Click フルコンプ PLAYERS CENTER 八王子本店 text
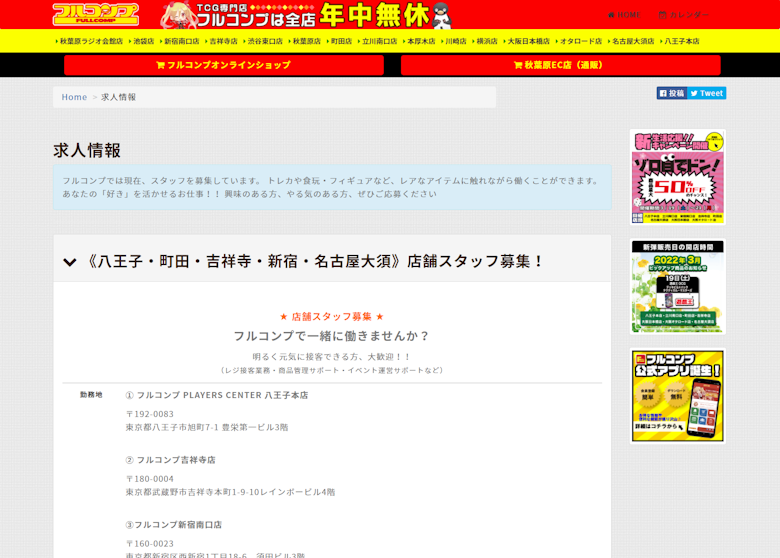Screen dimensions: 780x558 click(217, 395)
